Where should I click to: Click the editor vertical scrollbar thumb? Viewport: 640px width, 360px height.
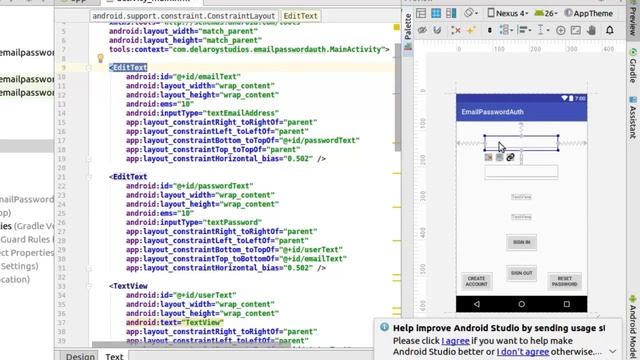coord(397,97)
